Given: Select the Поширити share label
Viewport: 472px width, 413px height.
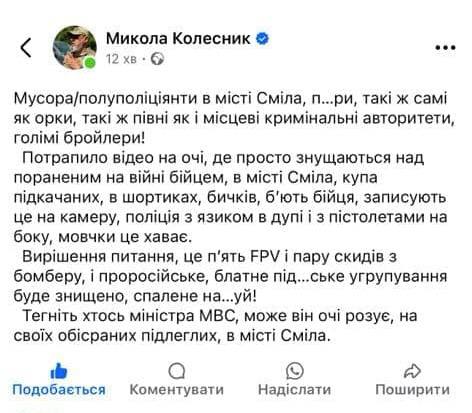Looking at the screenshot, I should 413,389.
